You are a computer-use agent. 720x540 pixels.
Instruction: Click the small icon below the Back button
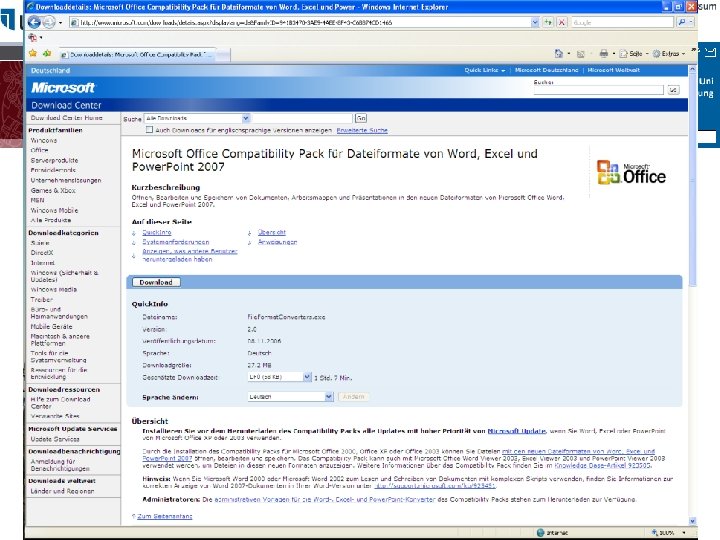[33, 37]
